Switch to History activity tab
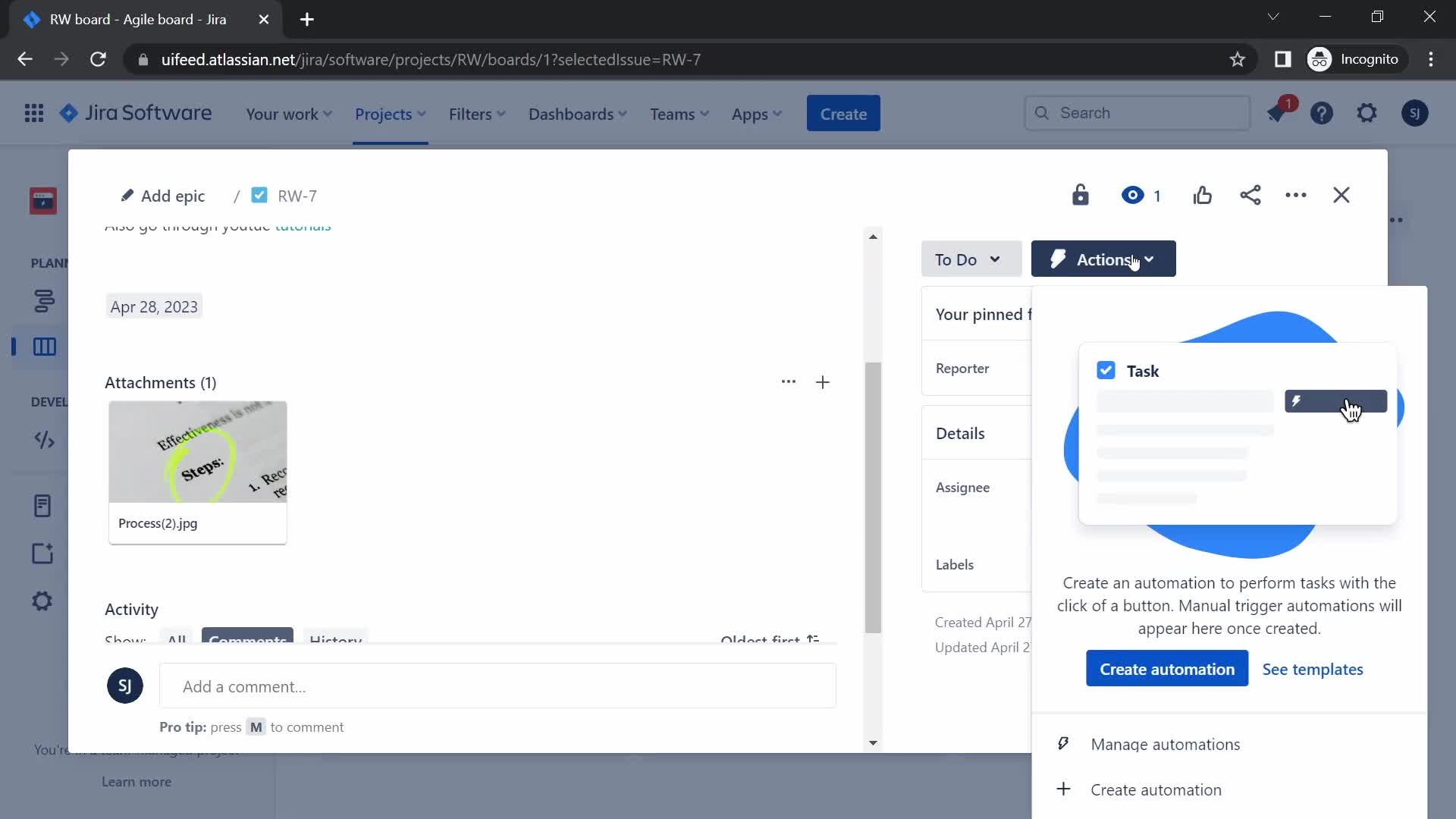Screen dimensions: 1456x819 point(335,635)
